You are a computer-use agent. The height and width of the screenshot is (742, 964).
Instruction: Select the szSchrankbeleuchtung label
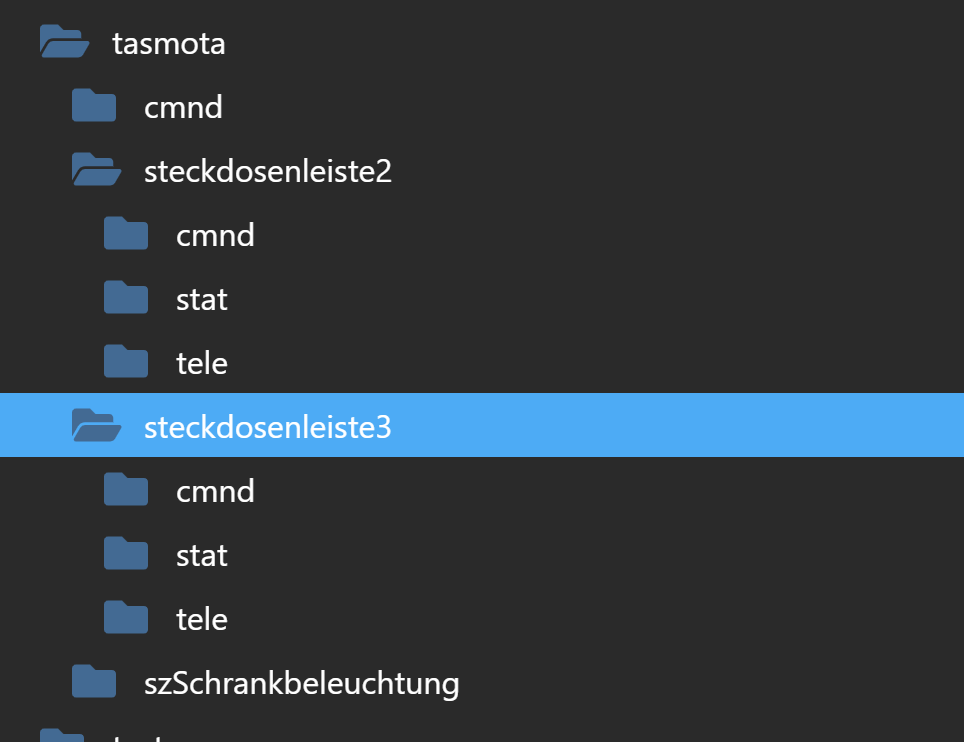click(301, 684)
